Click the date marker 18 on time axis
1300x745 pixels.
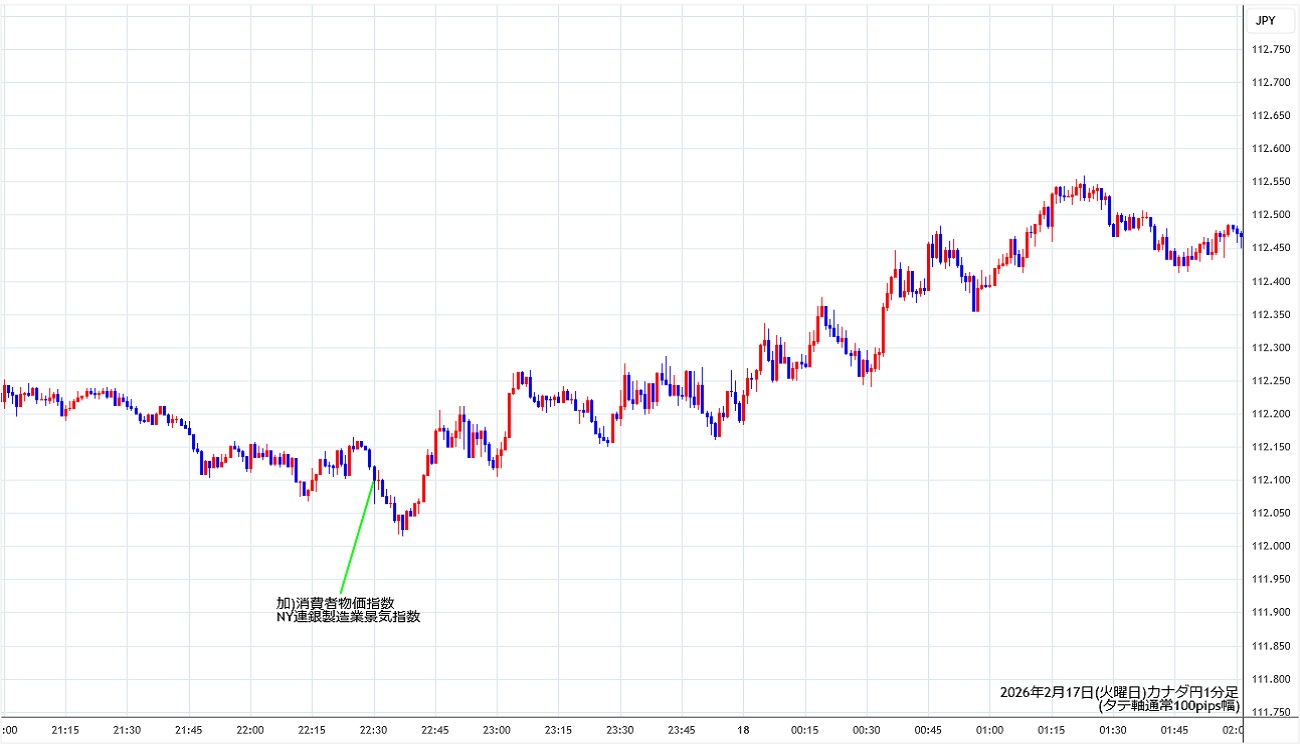[743, 730]
